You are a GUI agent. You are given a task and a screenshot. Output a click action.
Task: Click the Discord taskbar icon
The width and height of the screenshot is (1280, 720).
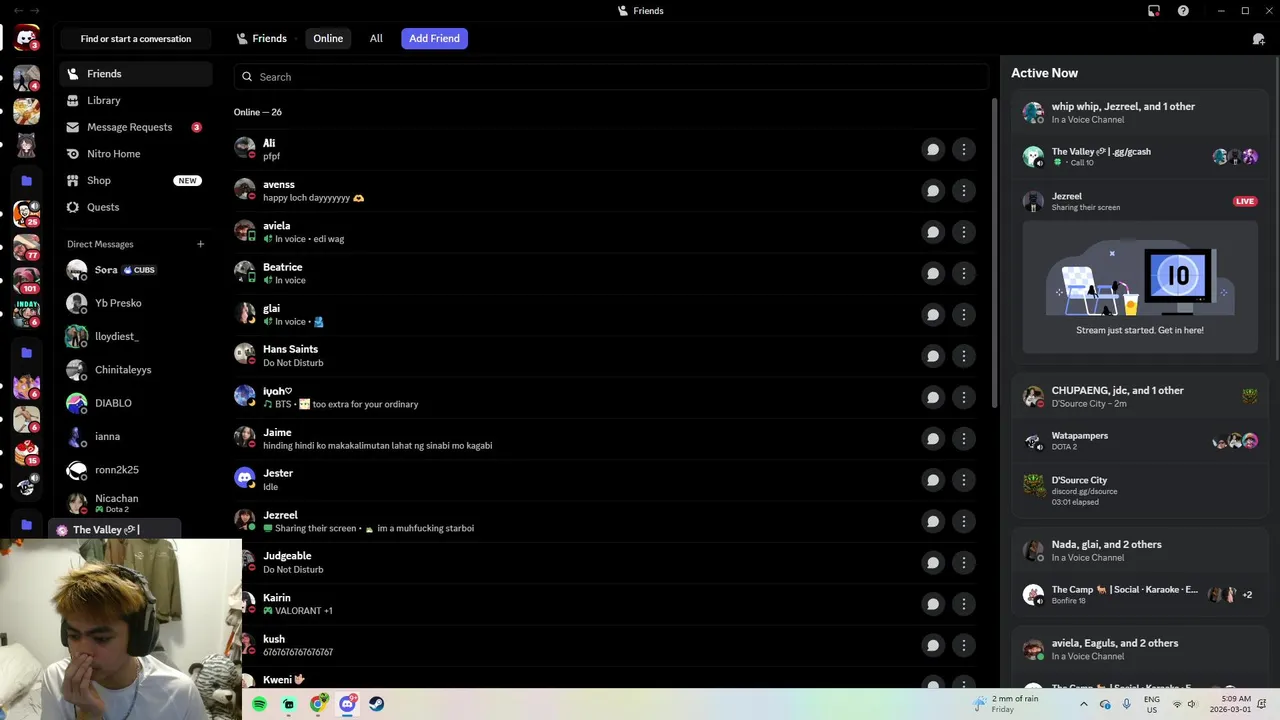[x=347, y=704]
